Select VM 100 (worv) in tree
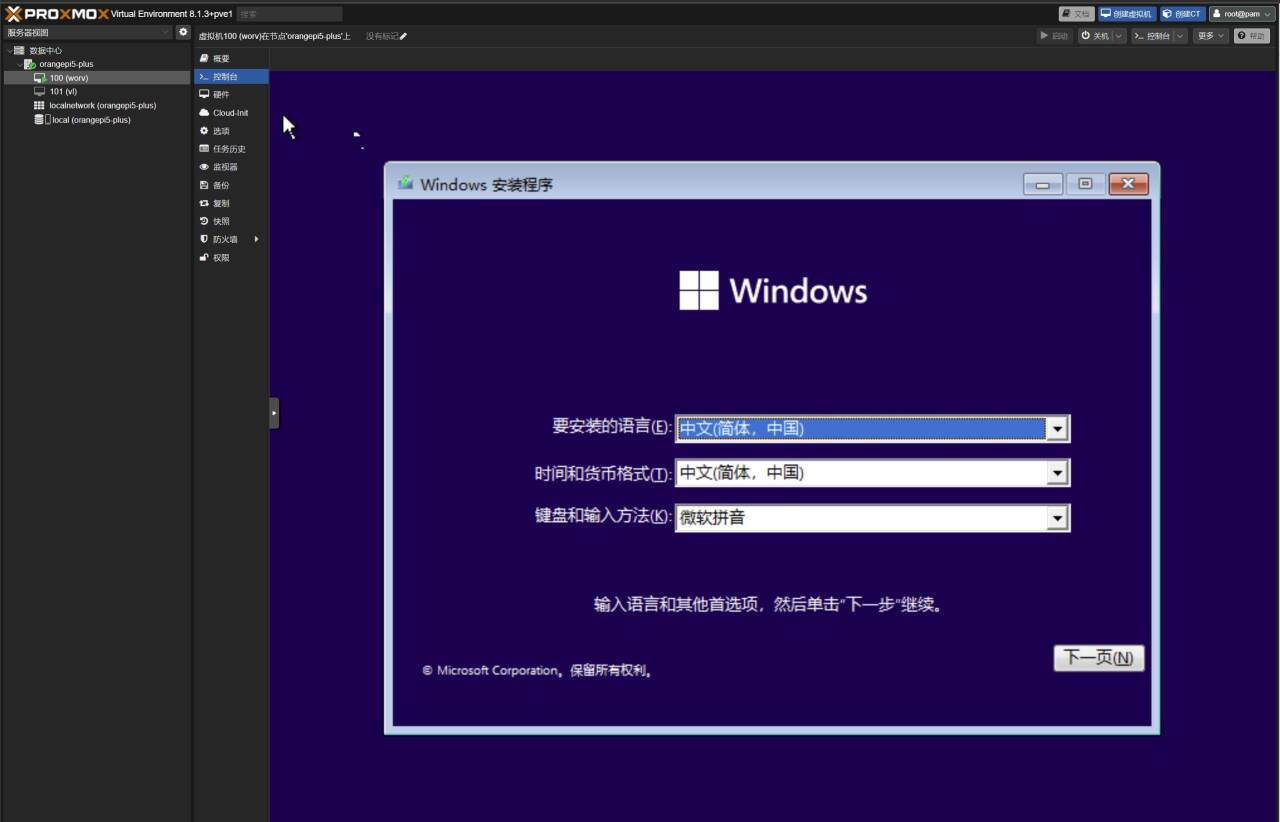The width and height of the screenshot is (1280, 822). (97, 78)
